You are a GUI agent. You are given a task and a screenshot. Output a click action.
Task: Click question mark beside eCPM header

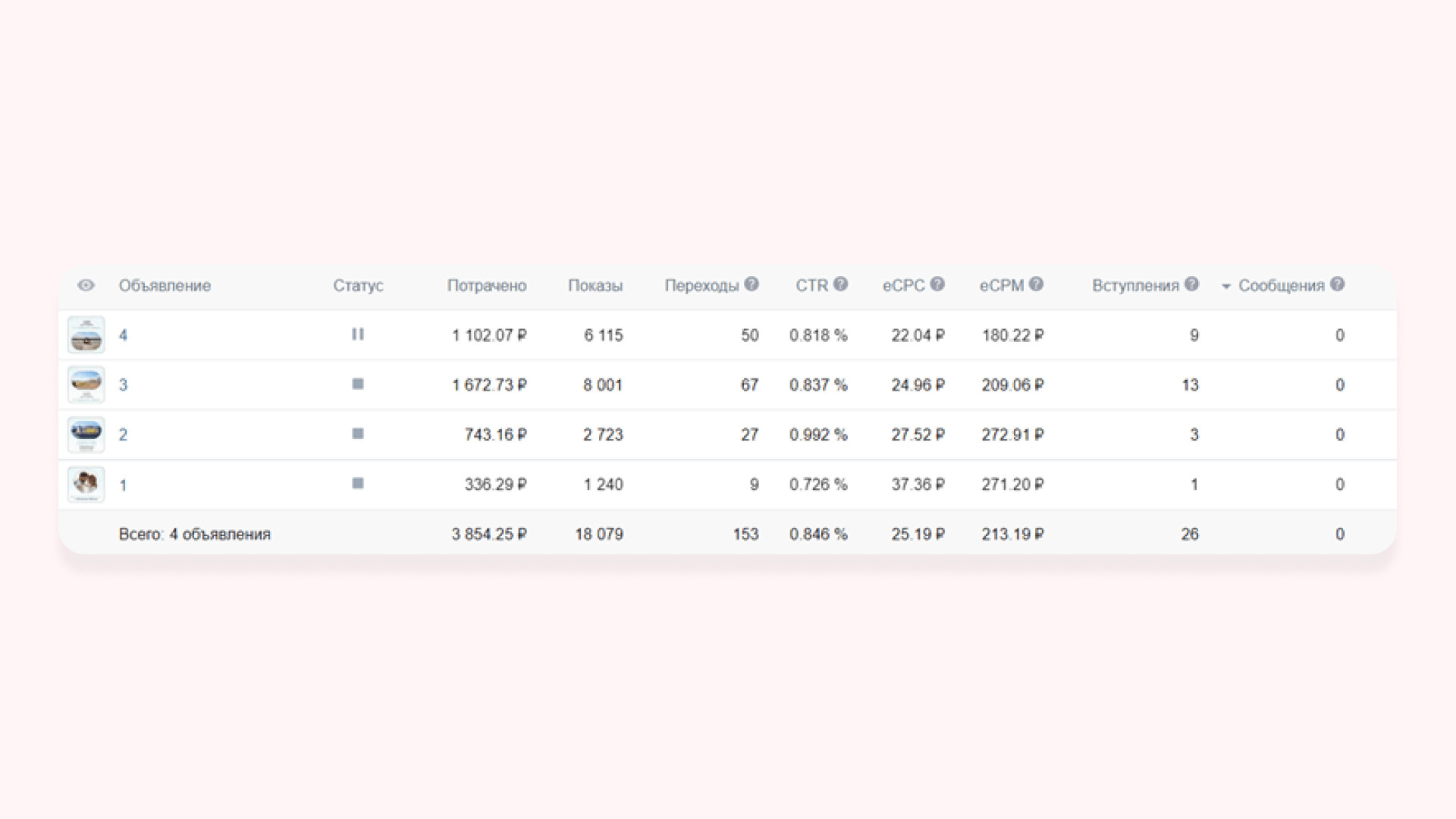pos(1036,284)
